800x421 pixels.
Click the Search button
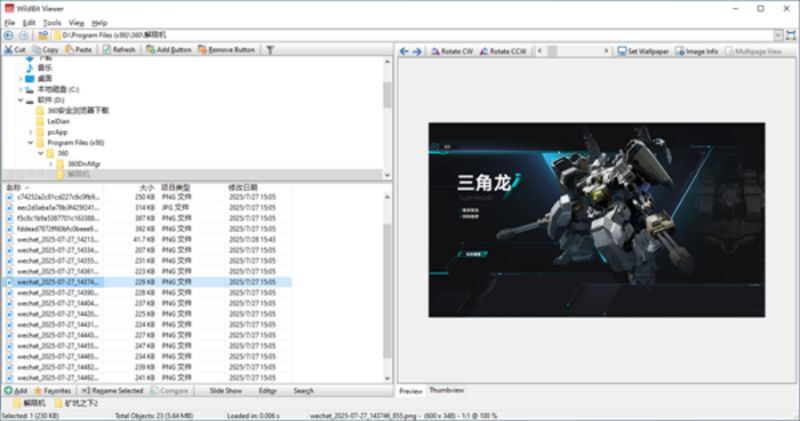pyautogui.click(x=303, y=390)
